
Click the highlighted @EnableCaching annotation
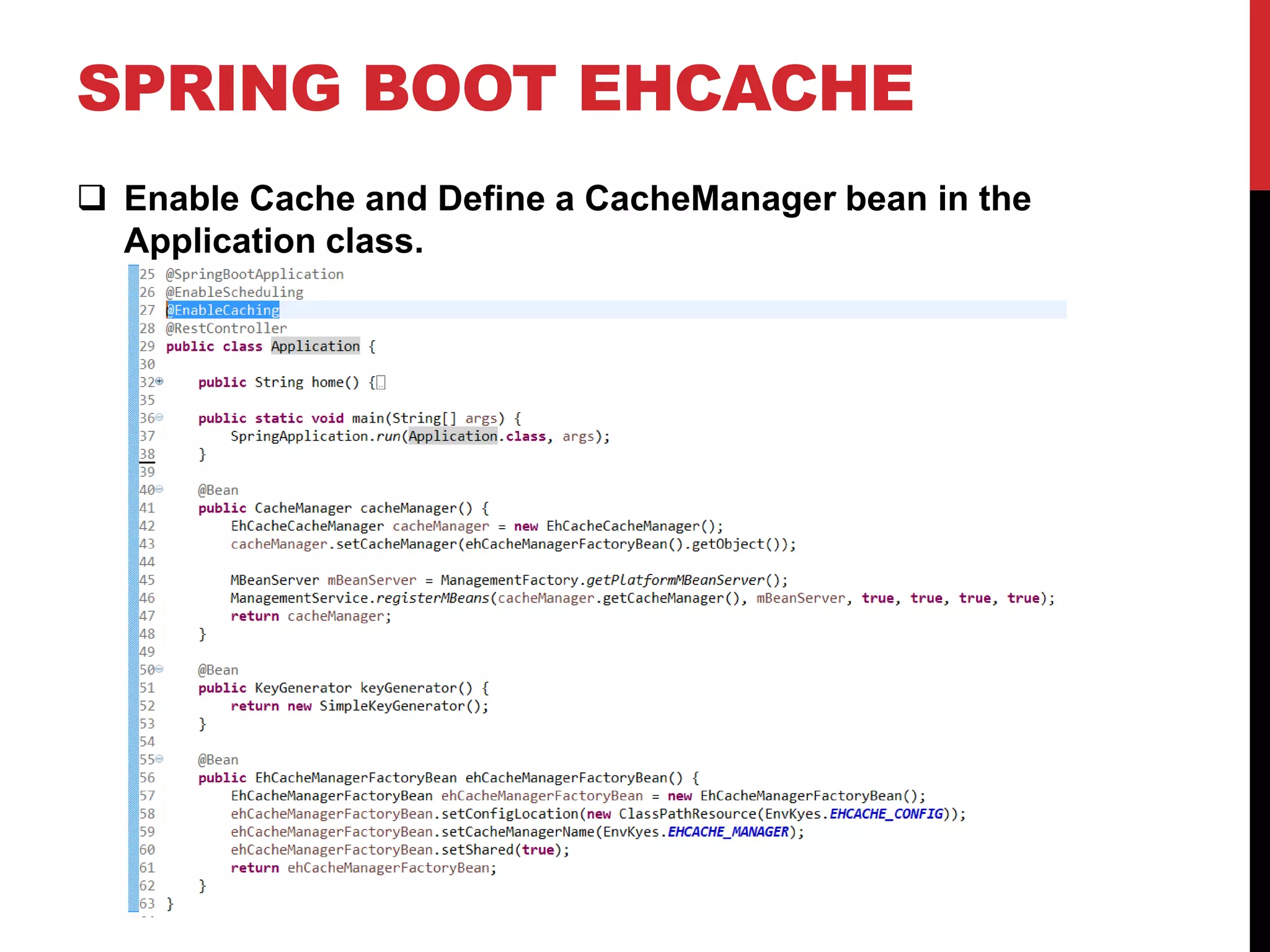[223, 310]
